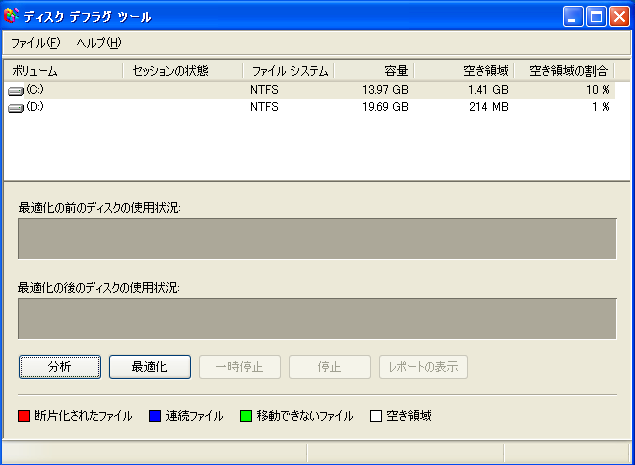
Task: Click the 19.69 GB capacity value
Action: [385, 107]
